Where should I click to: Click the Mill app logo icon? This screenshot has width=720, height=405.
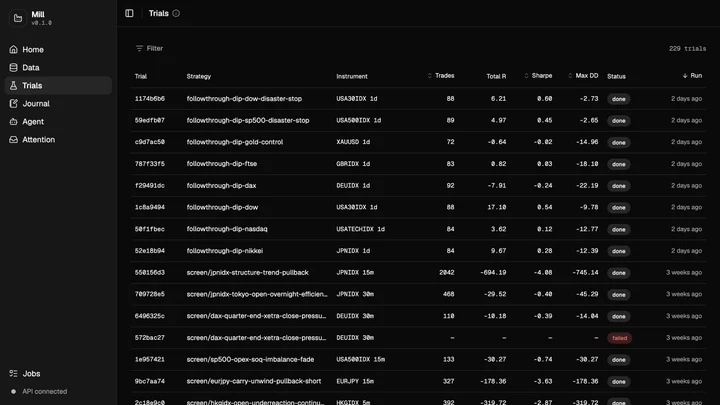pyautogui.click(x=18, y=18)
